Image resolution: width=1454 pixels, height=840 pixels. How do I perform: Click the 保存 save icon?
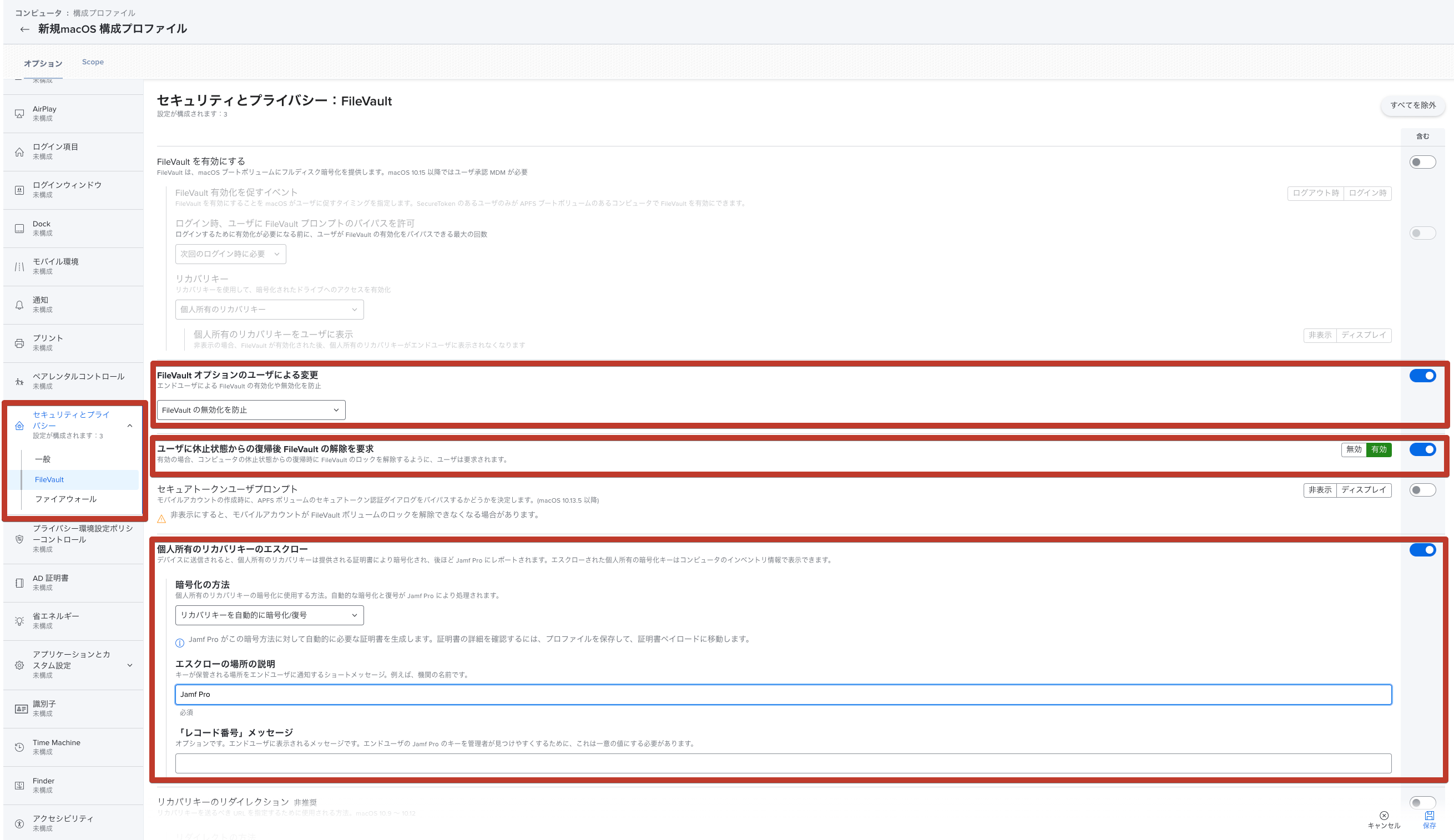pyautogui.click(x=1429, y=815)
